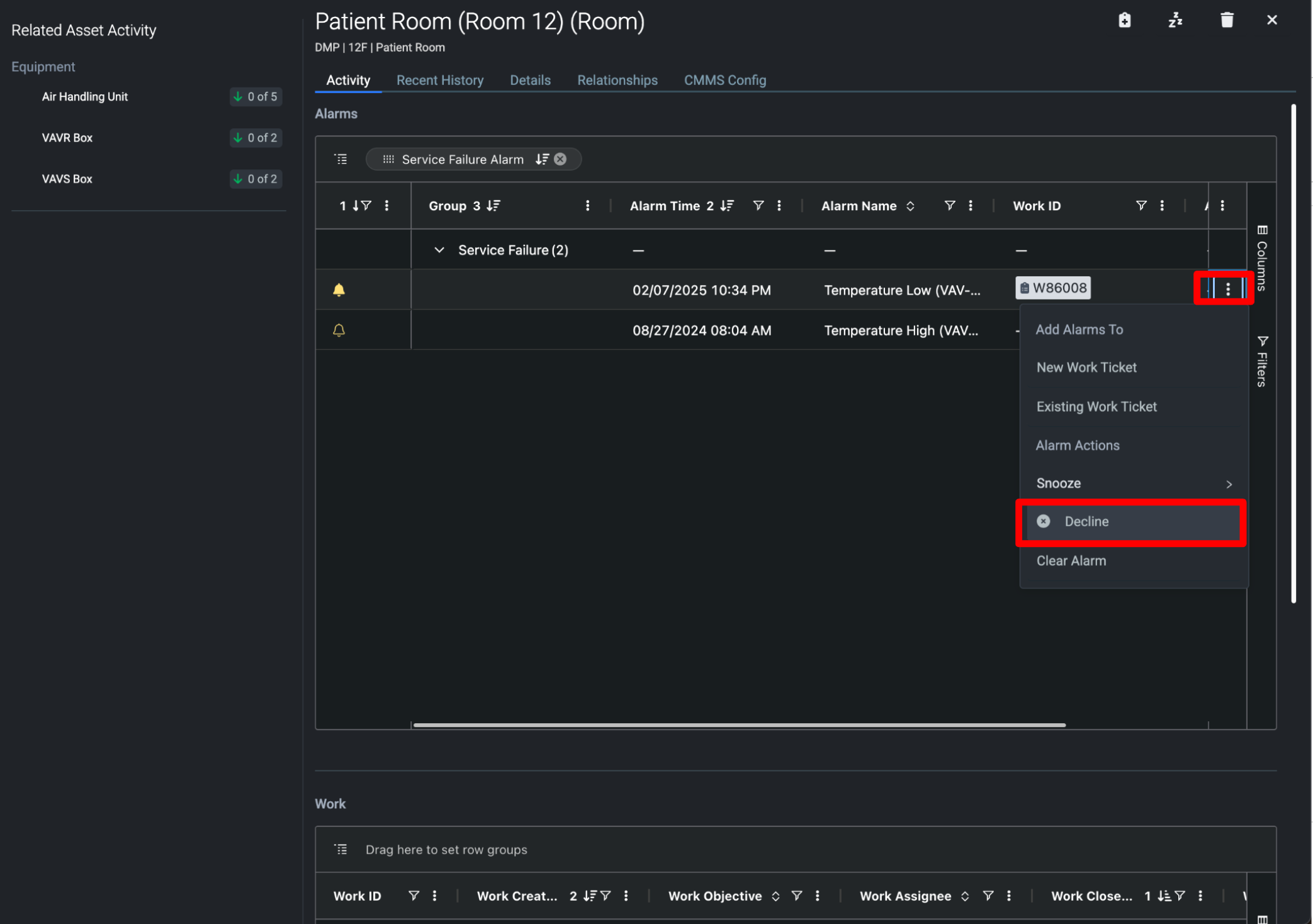Toggle sort on Alarm Name header

(910, 206)
